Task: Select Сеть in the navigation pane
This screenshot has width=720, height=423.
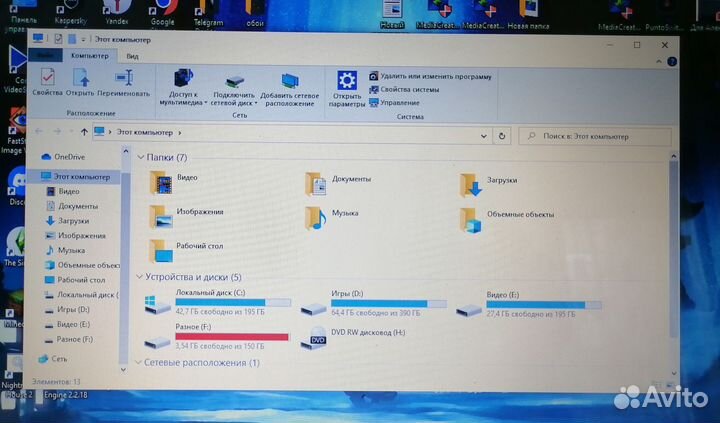Action: coord(58,359)
